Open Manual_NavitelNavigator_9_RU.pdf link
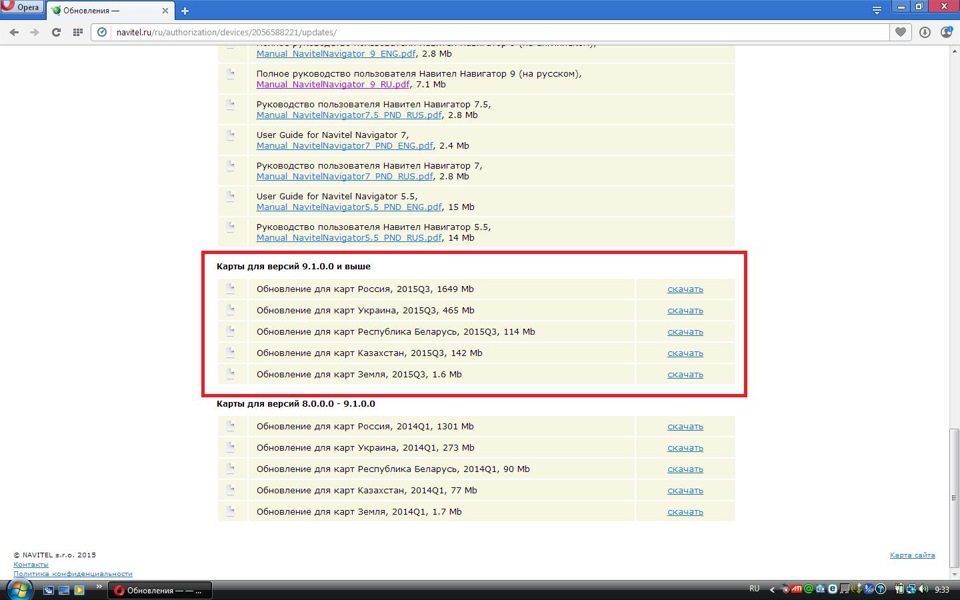 (333, 84)
